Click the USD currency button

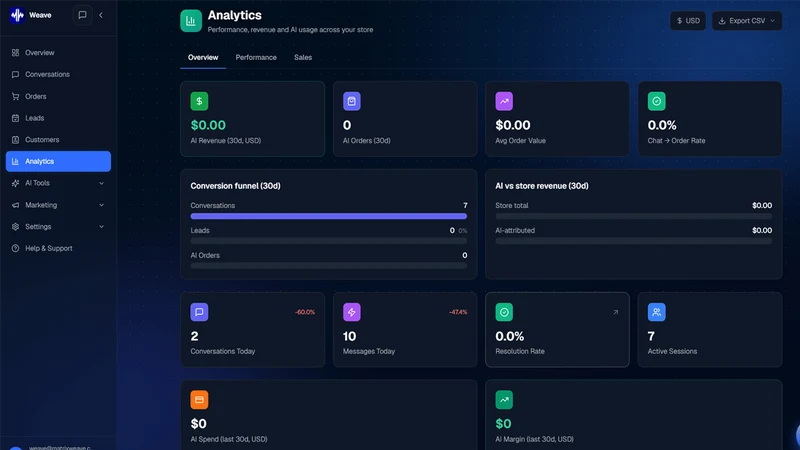point(688,21)
